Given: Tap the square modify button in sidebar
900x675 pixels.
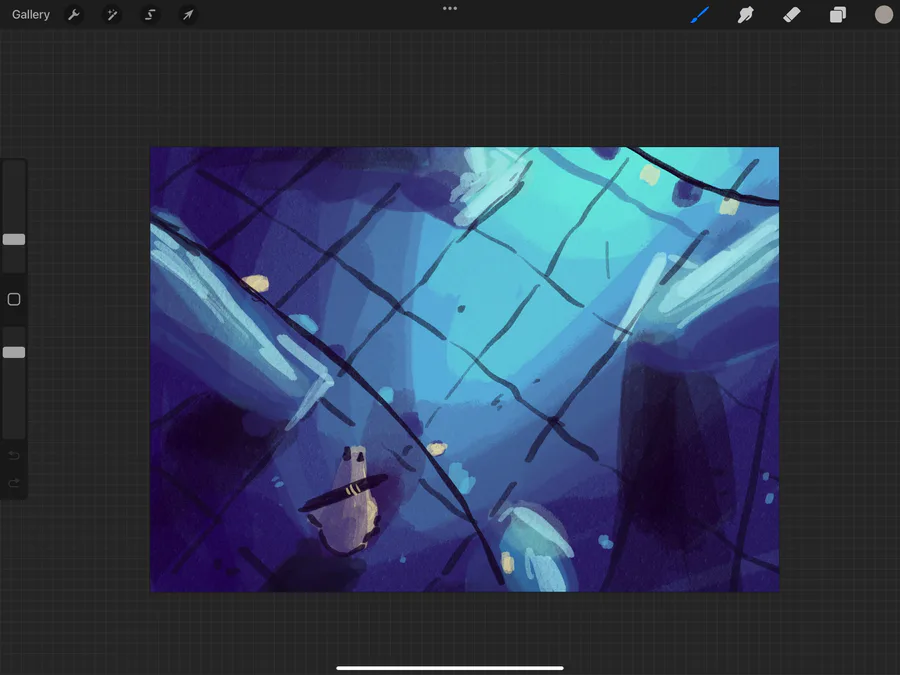Looking at the screenshot, I should click(x=14, y=299).
